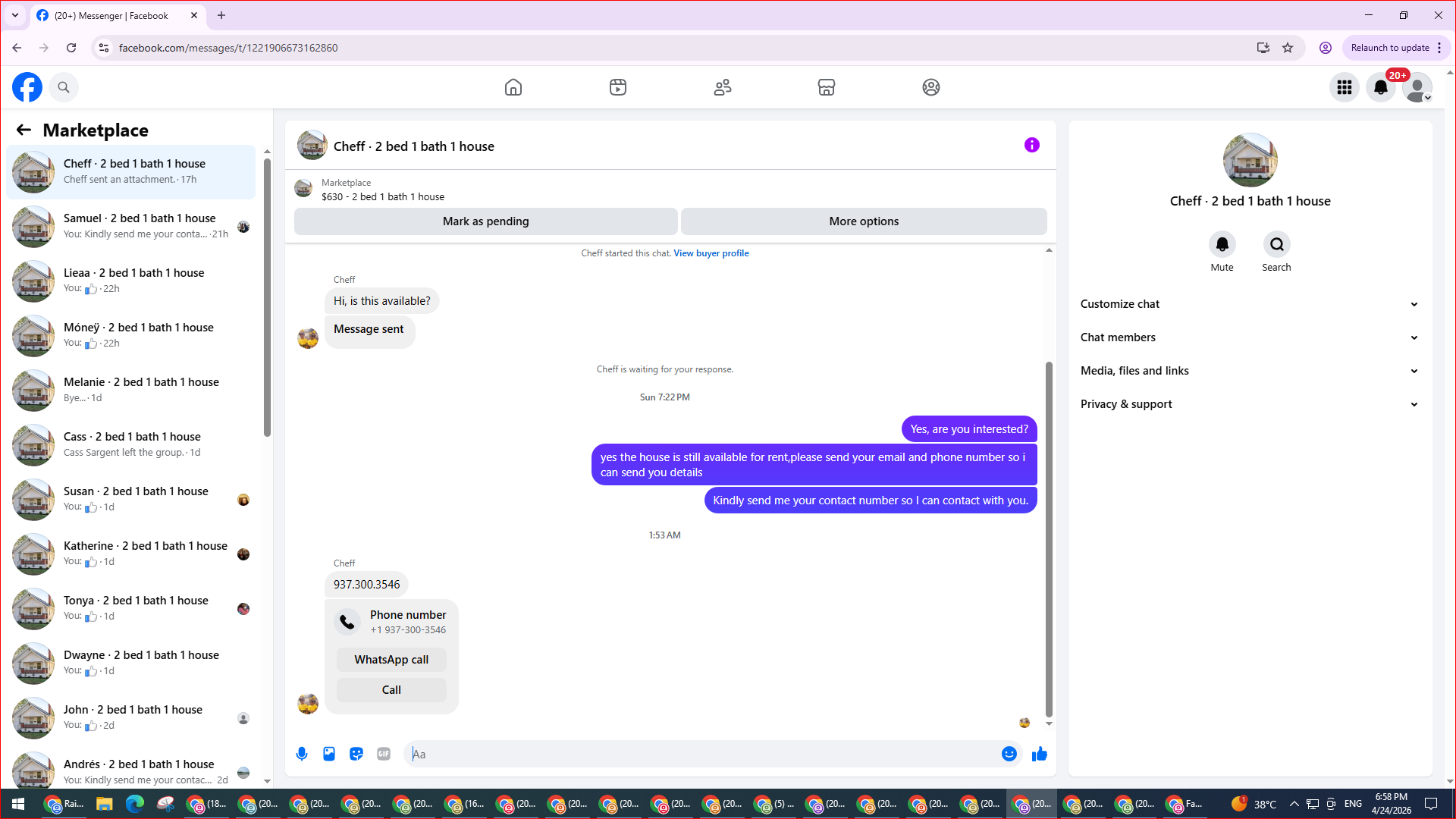Image resolution: width=1456 pixels, height=819 pixels.
Task: Record a voice clip with microphone icon
Action: pyautogui.click(x=302, y=754)
